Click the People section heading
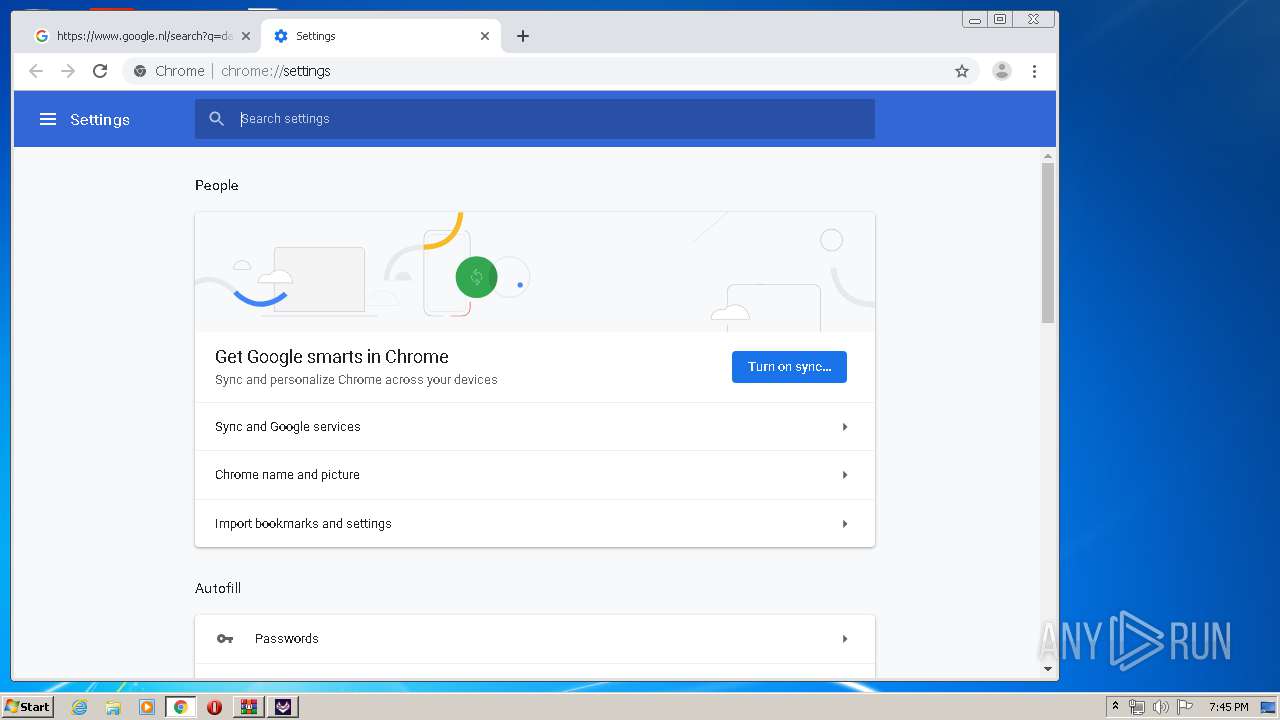This screenshot has height=720, width=1280. pyautogui.click(x=217, y=186)
